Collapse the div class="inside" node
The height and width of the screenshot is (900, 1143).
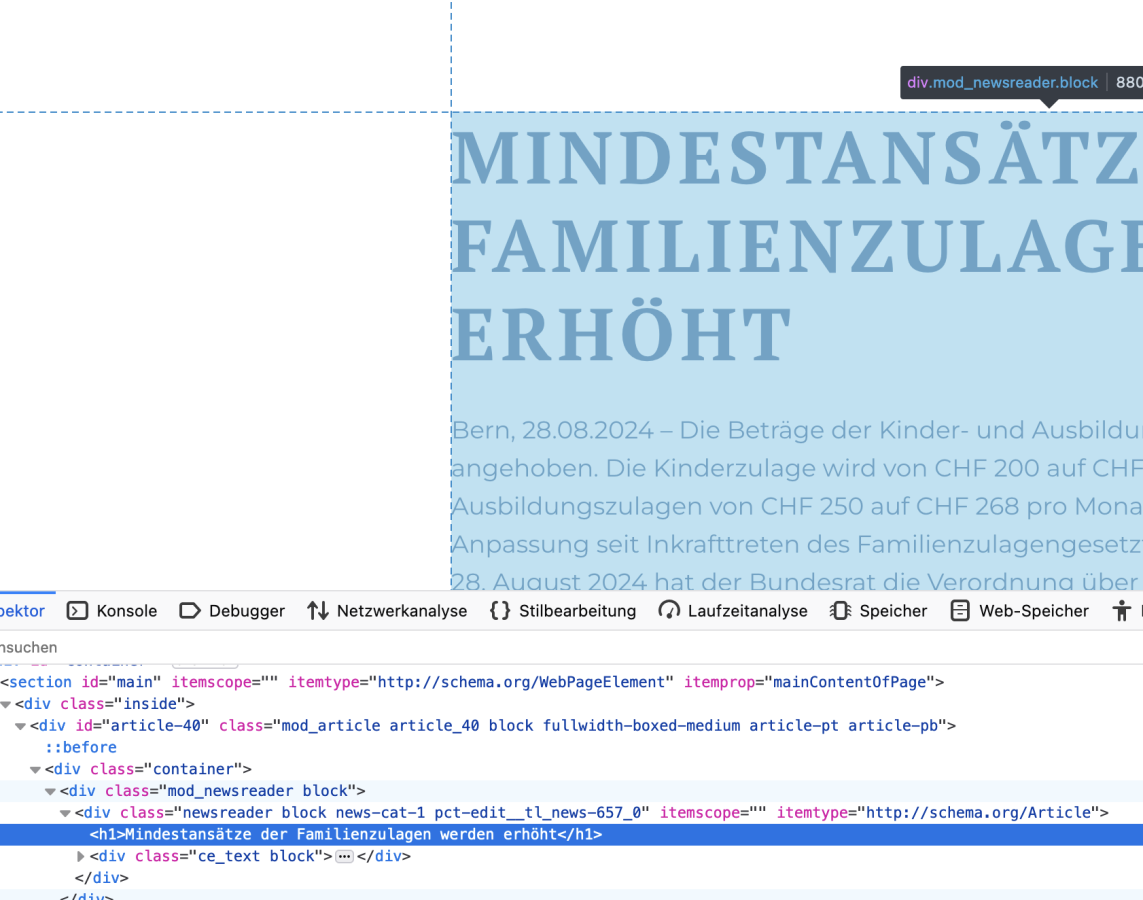(x=6, y=704)
